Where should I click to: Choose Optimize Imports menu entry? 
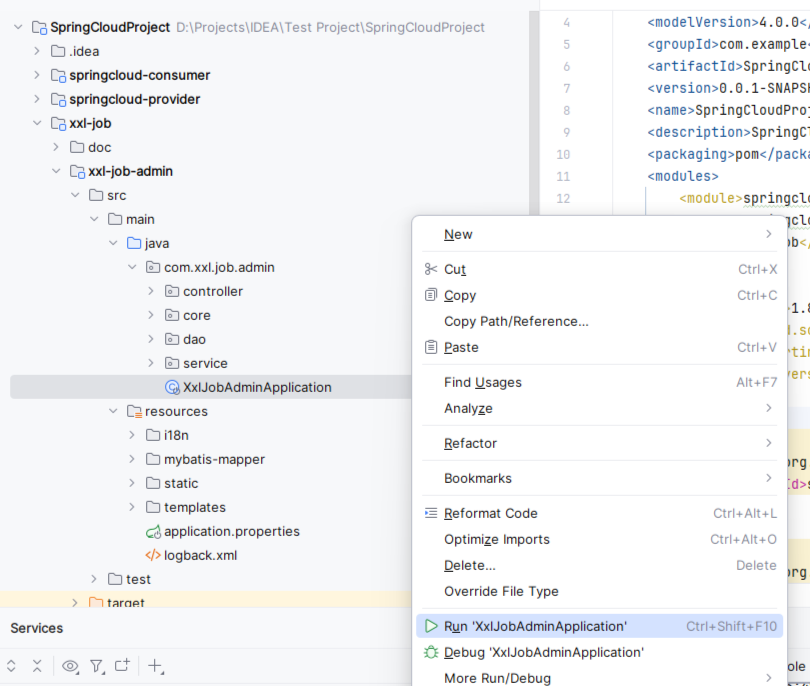599,539
